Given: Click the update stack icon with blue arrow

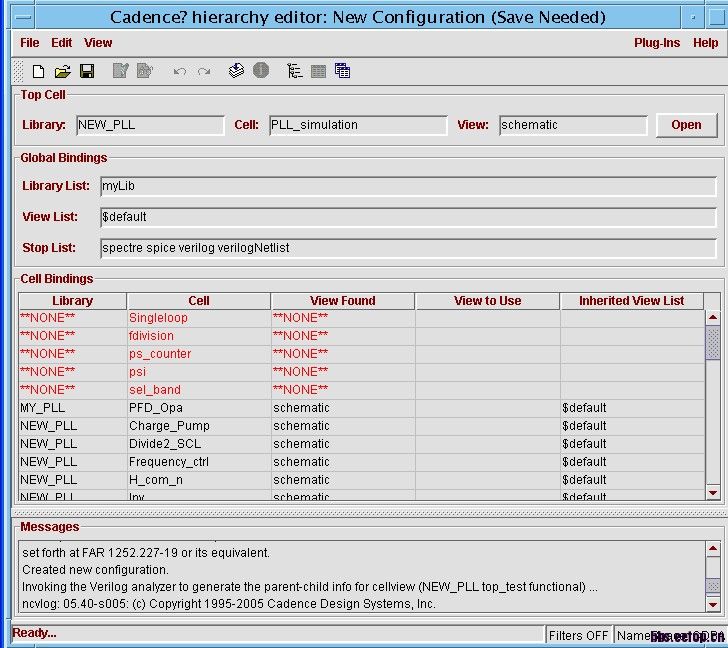Looking at the screenshot, I should pyautogui.click(x=236, y=71).
